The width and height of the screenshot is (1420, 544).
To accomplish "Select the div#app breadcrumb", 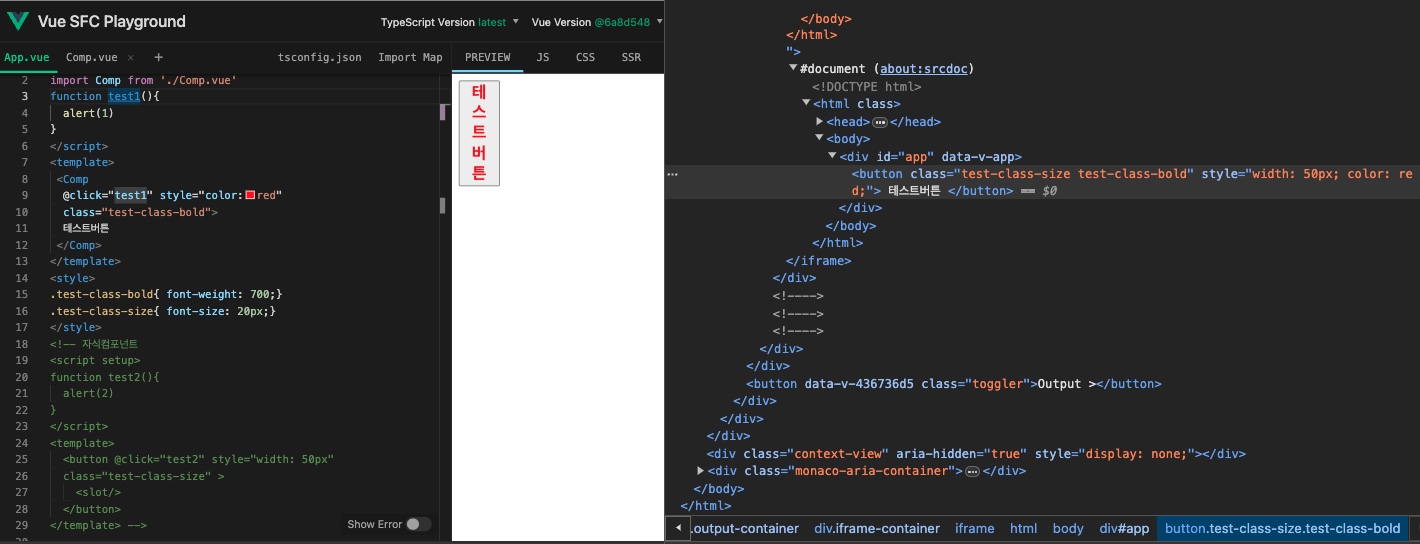I will (x=1125, y=528).
